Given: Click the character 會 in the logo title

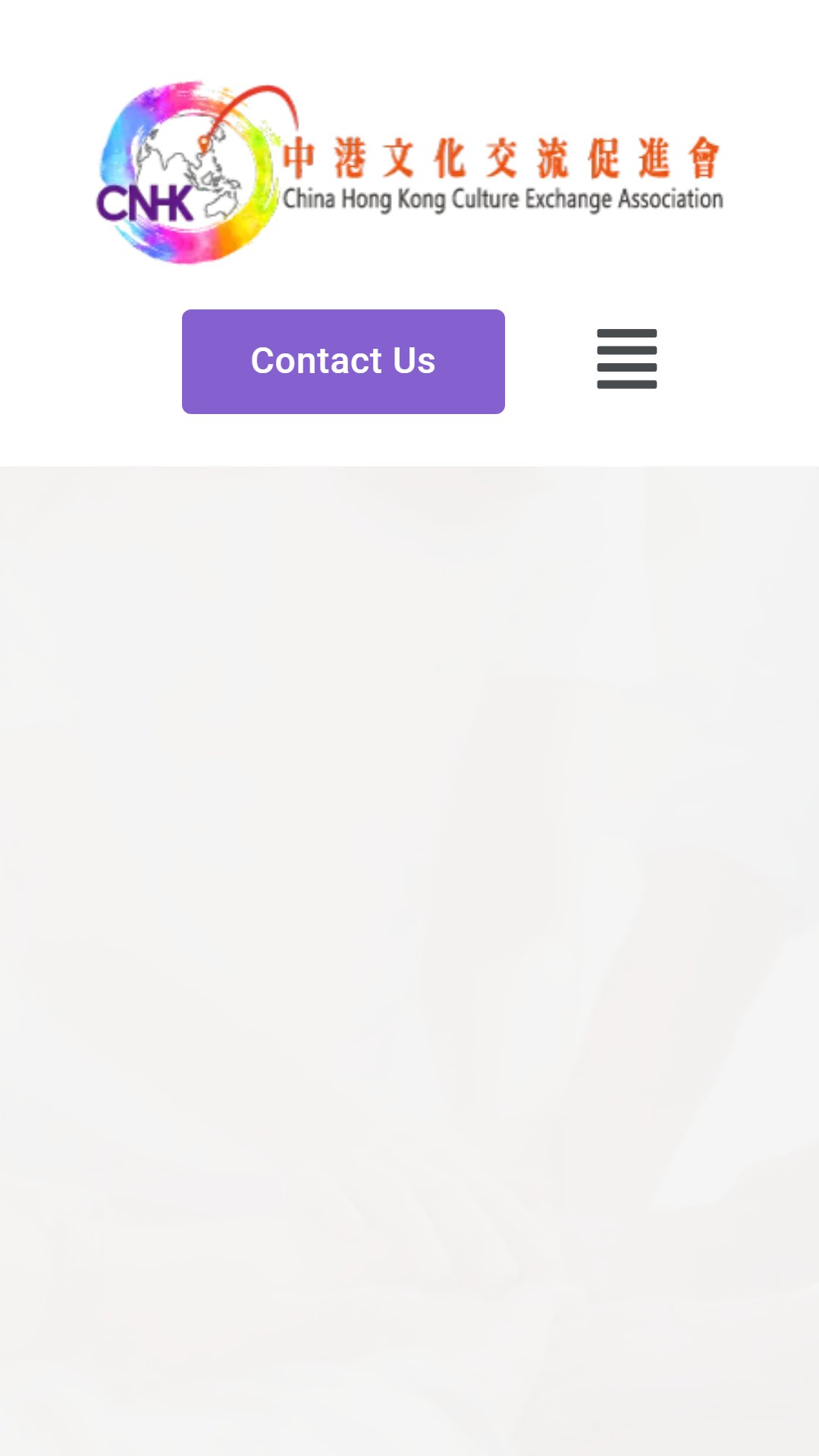Looking at the screenshot, I should (704, 158).
